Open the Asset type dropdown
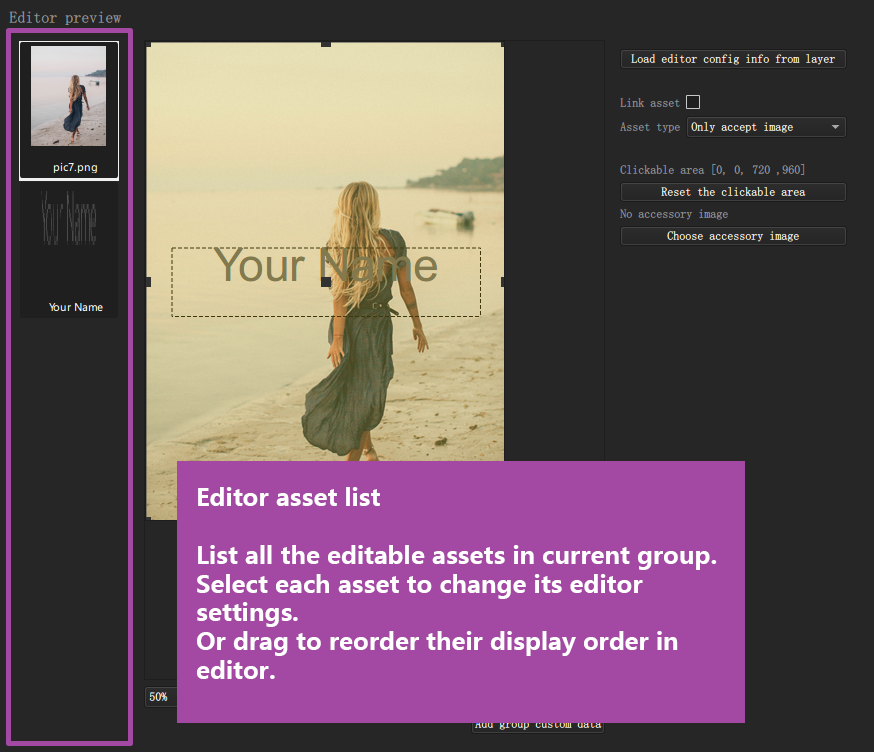The image size is (874, 752). [766, 127]
